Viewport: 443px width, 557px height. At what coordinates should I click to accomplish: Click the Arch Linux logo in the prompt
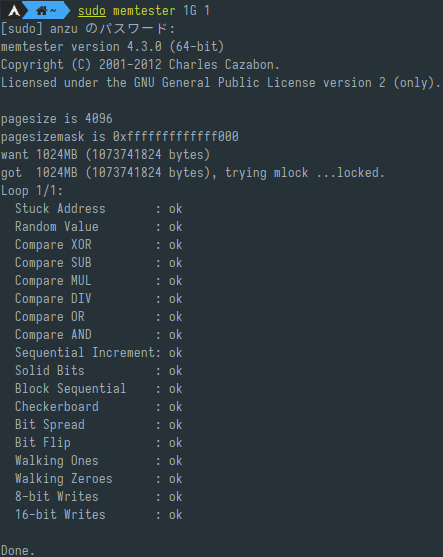coord(14,11)
